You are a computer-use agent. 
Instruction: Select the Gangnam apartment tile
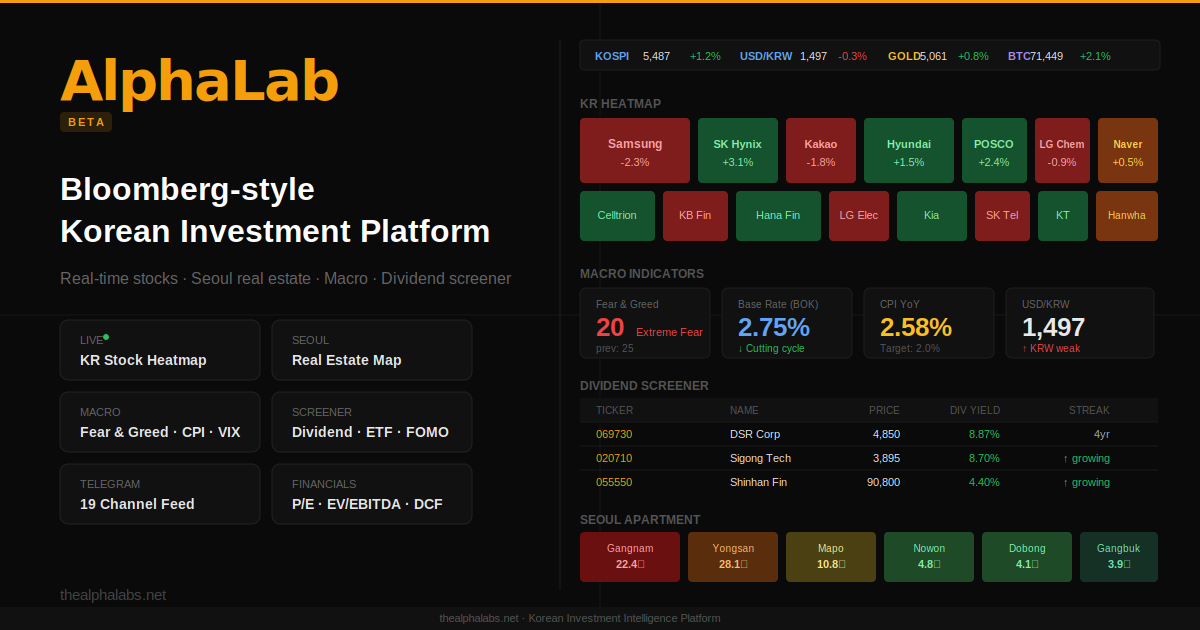pos(630,557)
